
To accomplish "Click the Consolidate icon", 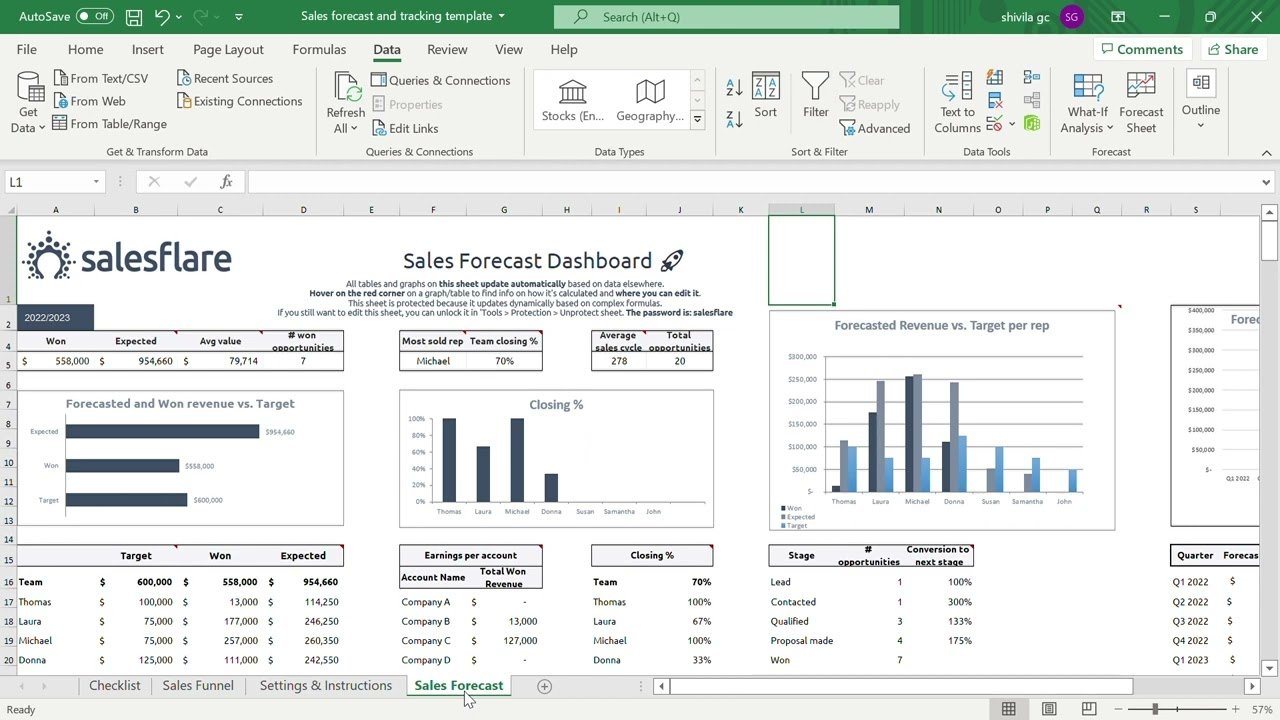I will click(1032, 78).
